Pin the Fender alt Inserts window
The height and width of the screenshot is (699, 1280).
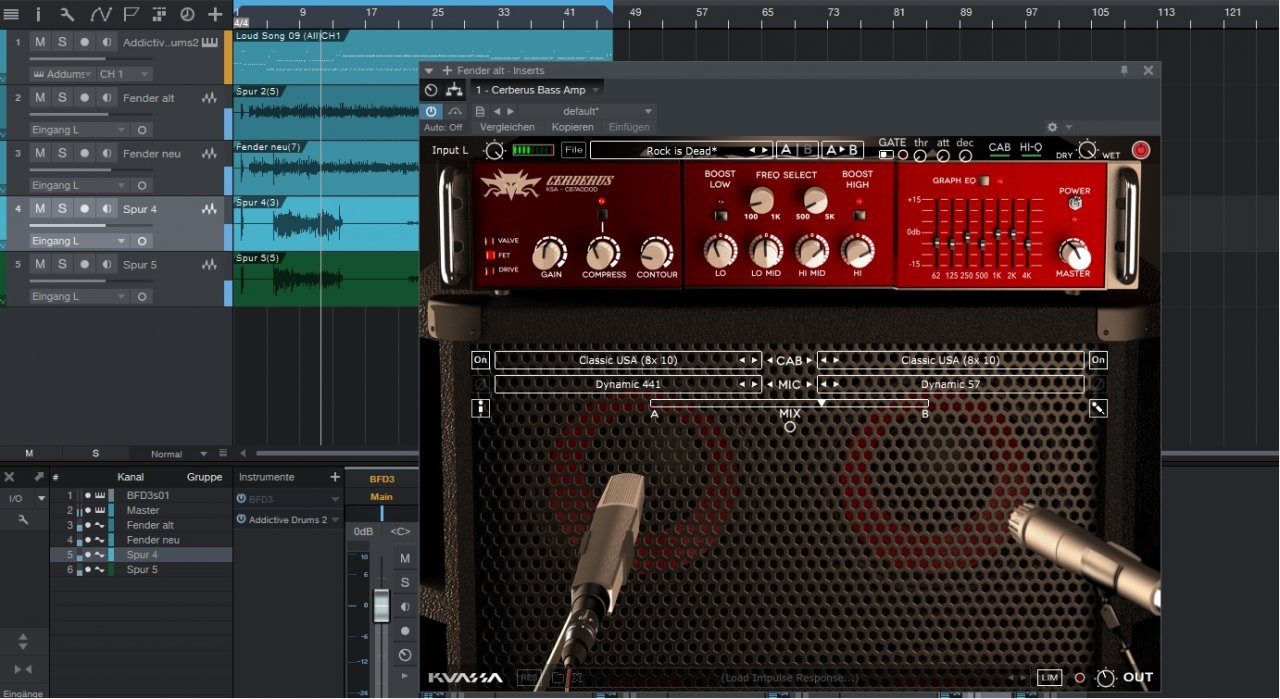pos(1124,71)
